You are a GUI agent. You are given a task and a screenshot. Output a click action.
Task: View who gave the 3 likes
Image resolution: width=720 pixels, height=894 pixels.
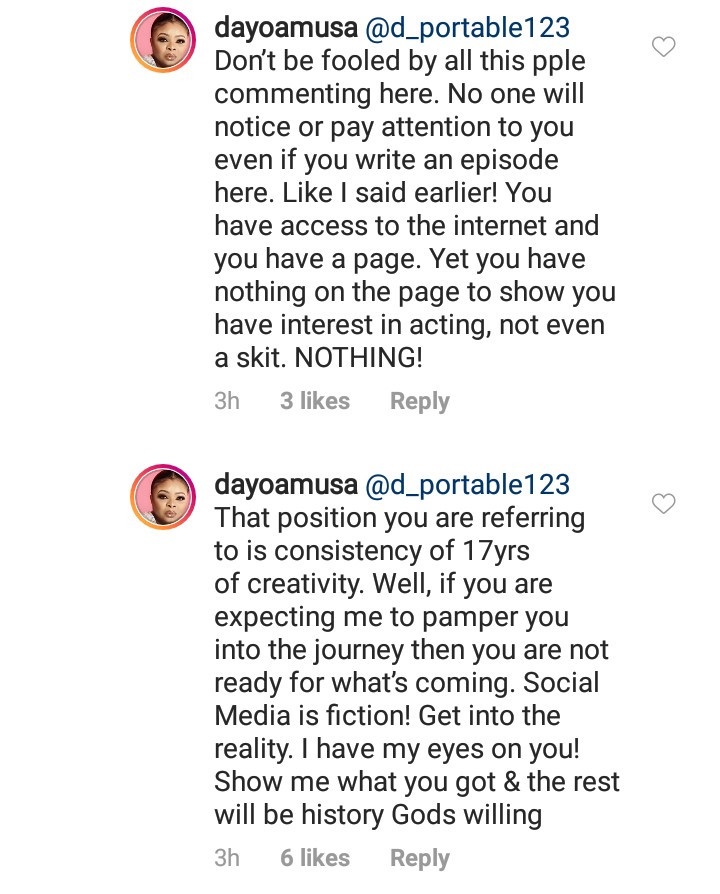coord(315,401)
